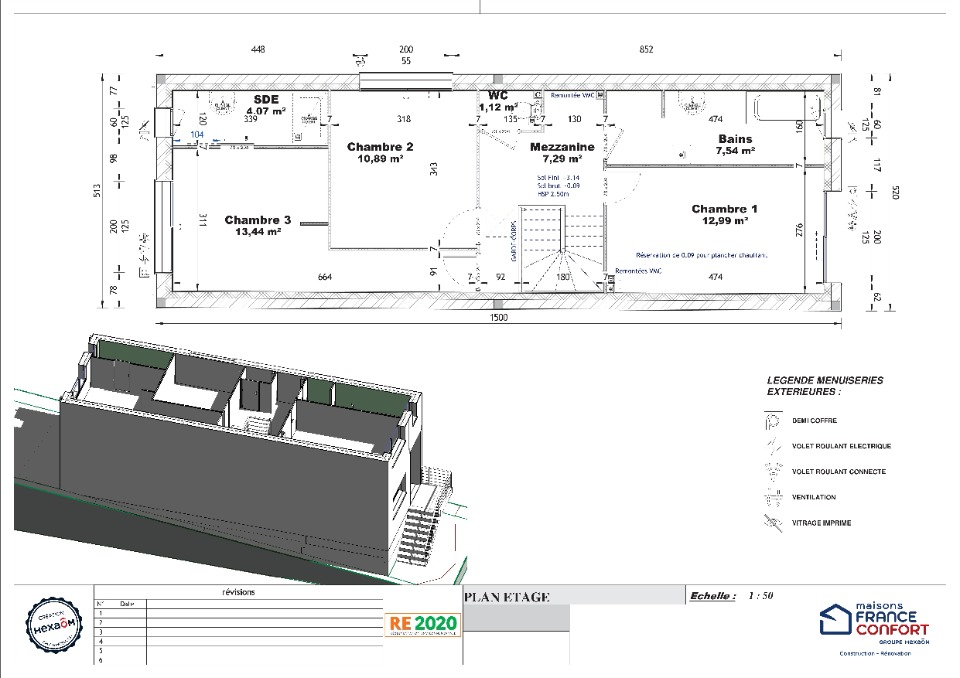Select the Vitrage Imprime legend icon

772,522
